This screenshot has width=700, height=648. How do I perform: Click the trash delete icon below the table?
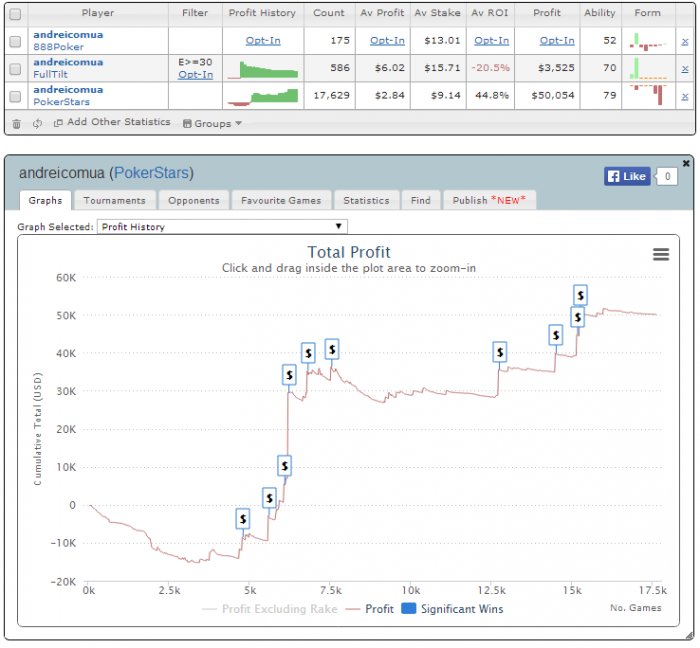click(16, 123)
